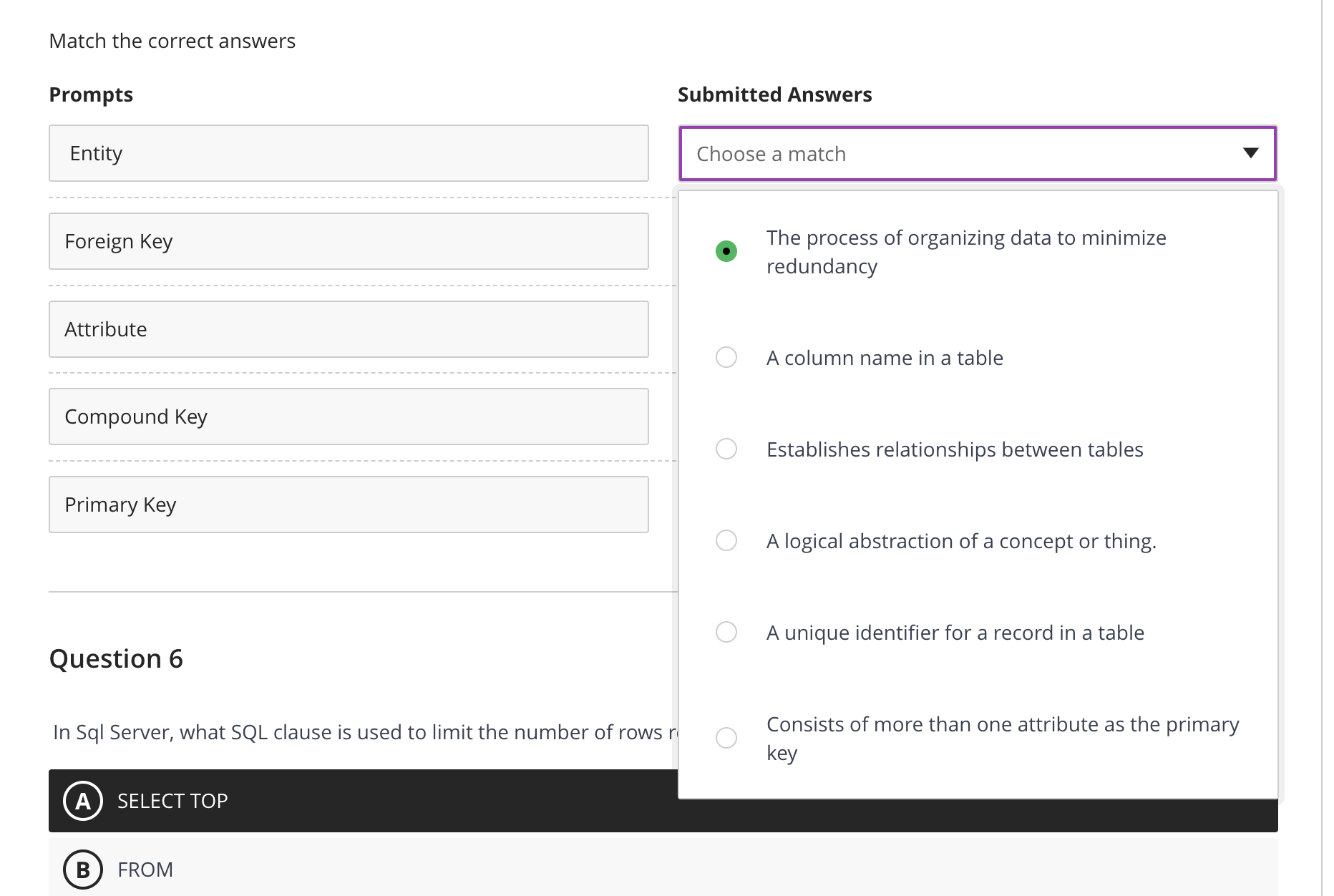Click the 'Question 6' heading
Viewport: 1334px width, 896px height.
[116, 658]
